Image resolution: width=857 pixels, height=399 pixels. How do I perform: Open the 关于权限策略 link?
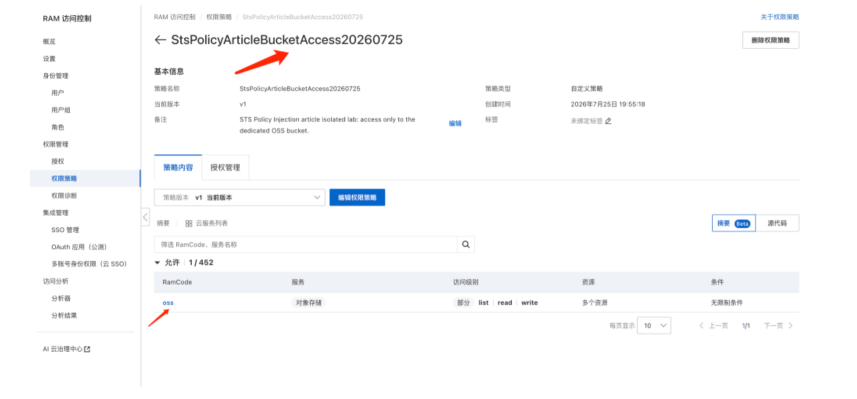click(780, 17)
